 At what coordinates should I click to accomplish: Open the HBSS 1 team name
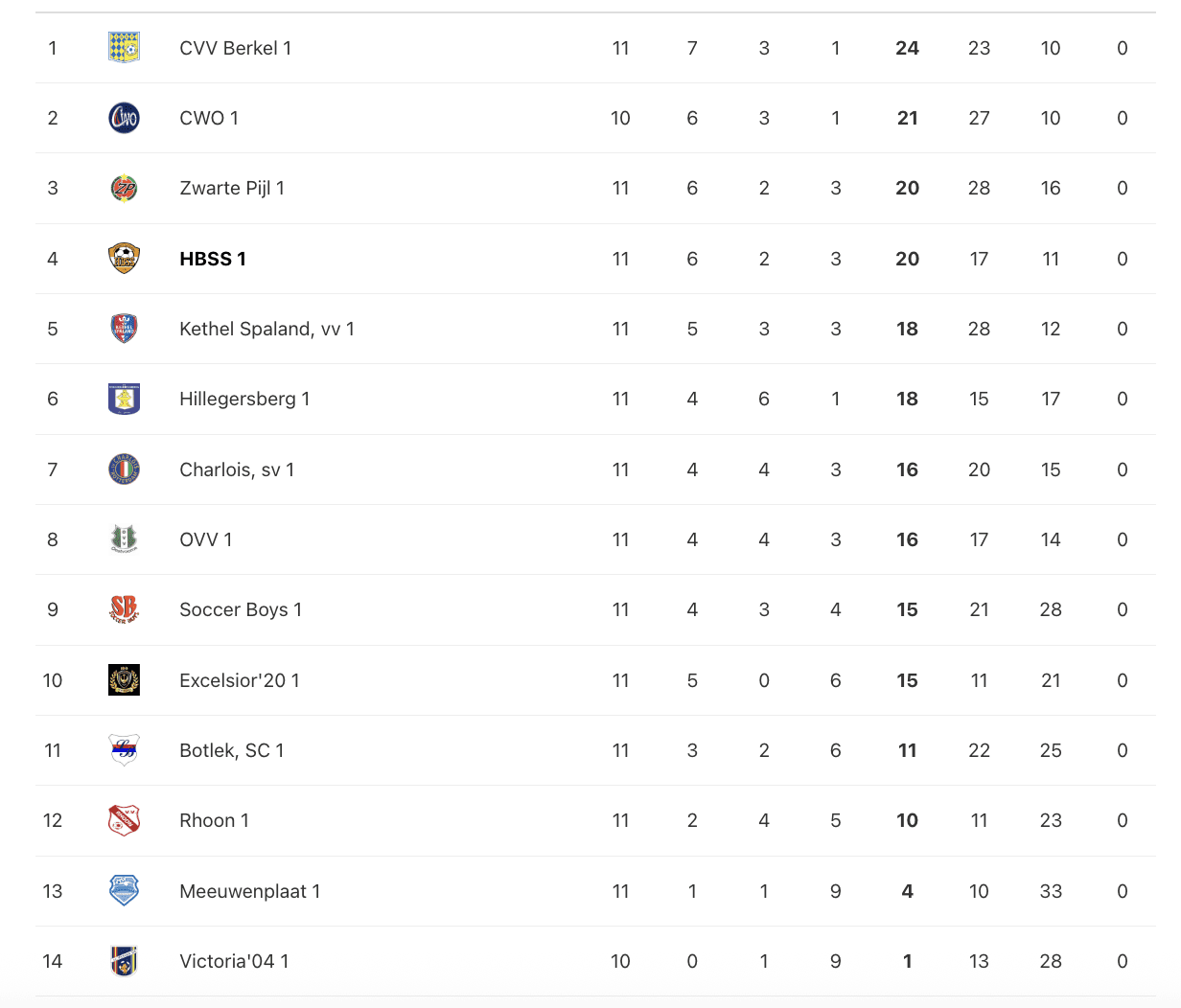pyautogui.click(x=213, y=259)
